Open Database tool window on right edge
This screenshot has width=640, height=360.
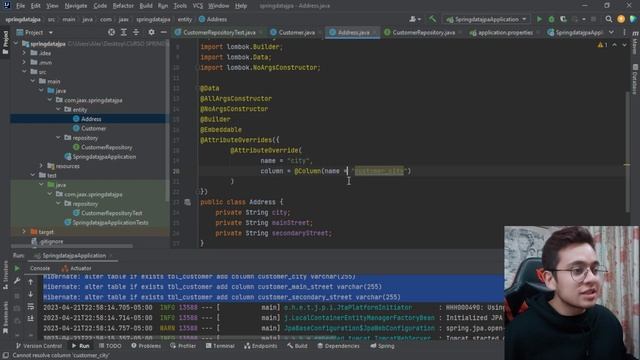coord(635,78)
